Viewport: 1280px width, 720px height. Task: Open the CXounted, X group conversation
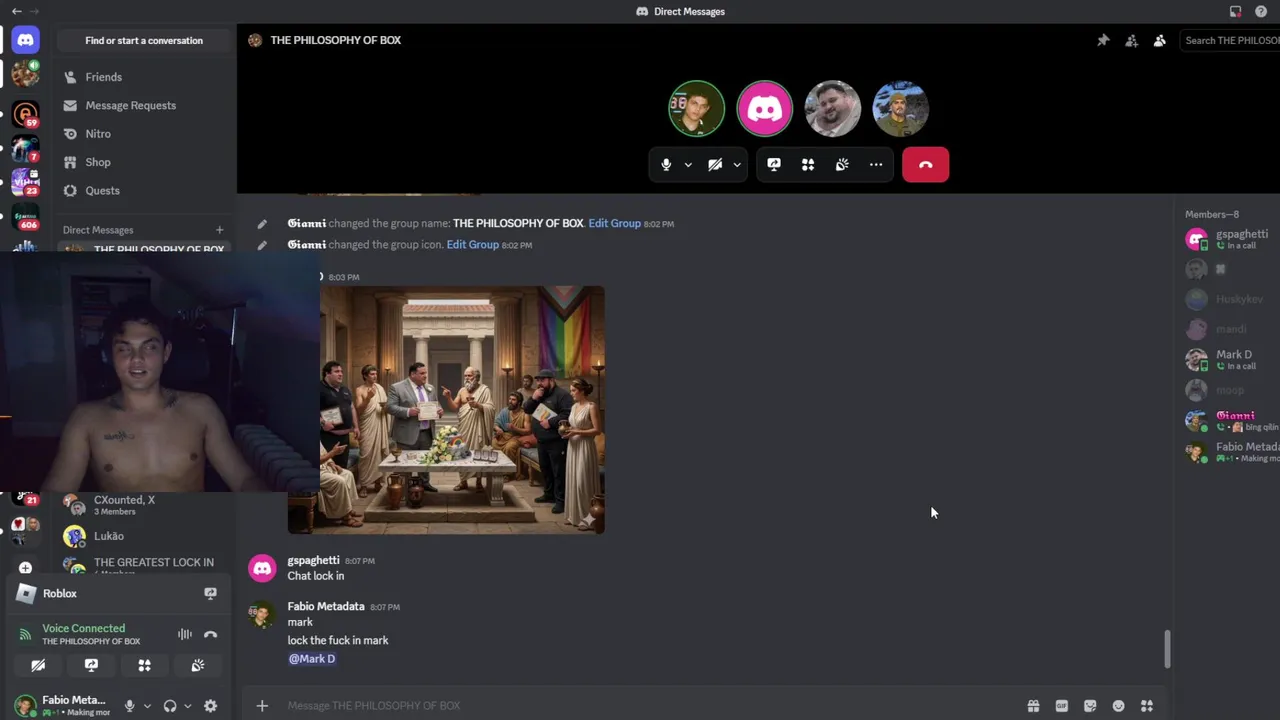[144, 505]
